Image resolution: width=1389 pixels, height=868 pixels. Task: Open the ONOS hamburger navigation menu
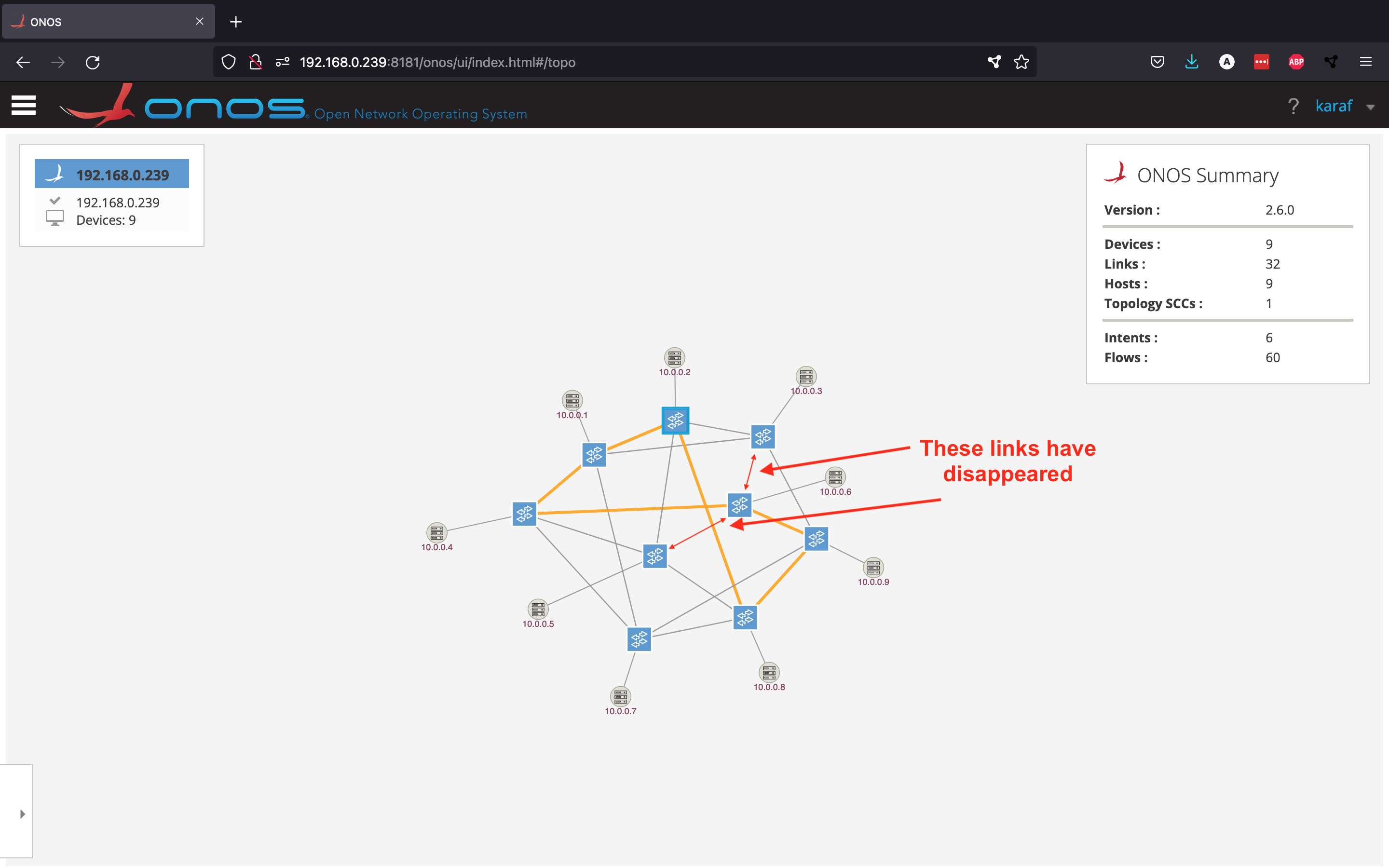24,105
